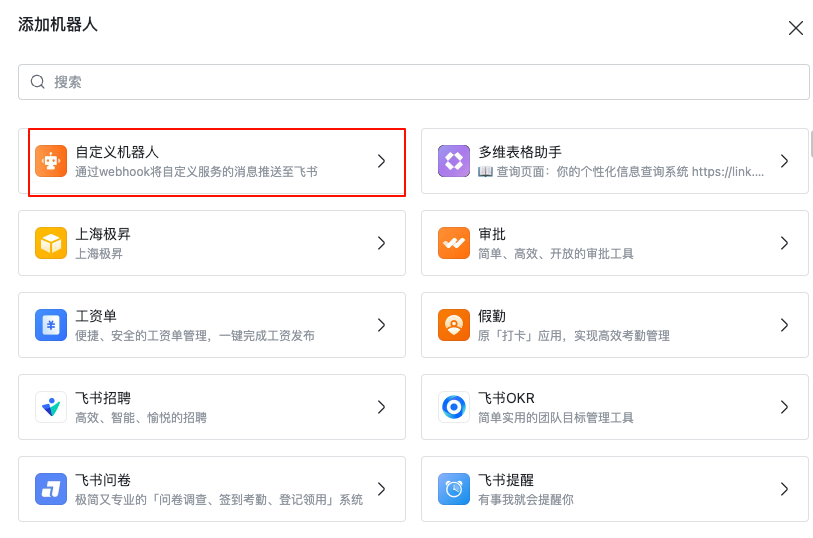Viewport: 813px width, 538px height.
Task: Click the 飞书问卷 survey icon
Action: 51,489
